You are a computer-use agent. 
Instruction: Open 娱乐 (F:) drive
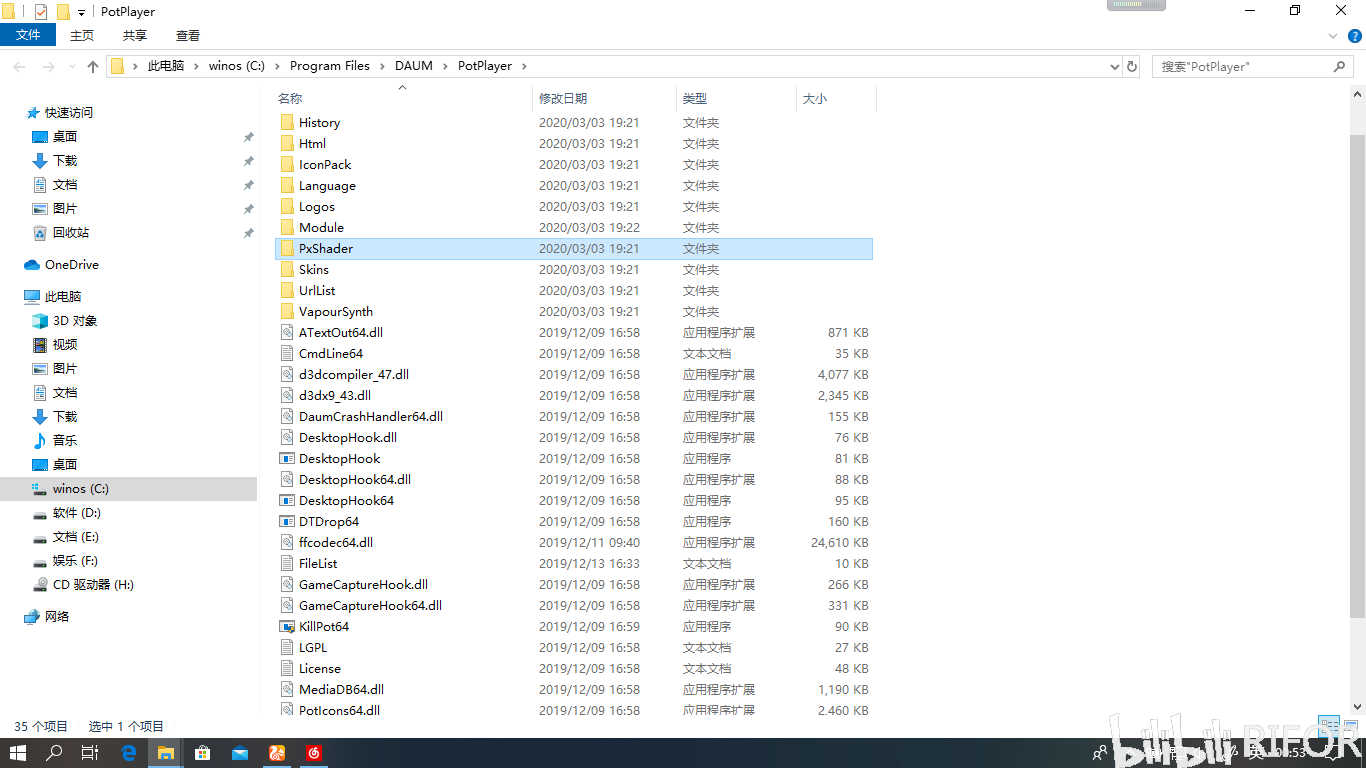[65, 561]
